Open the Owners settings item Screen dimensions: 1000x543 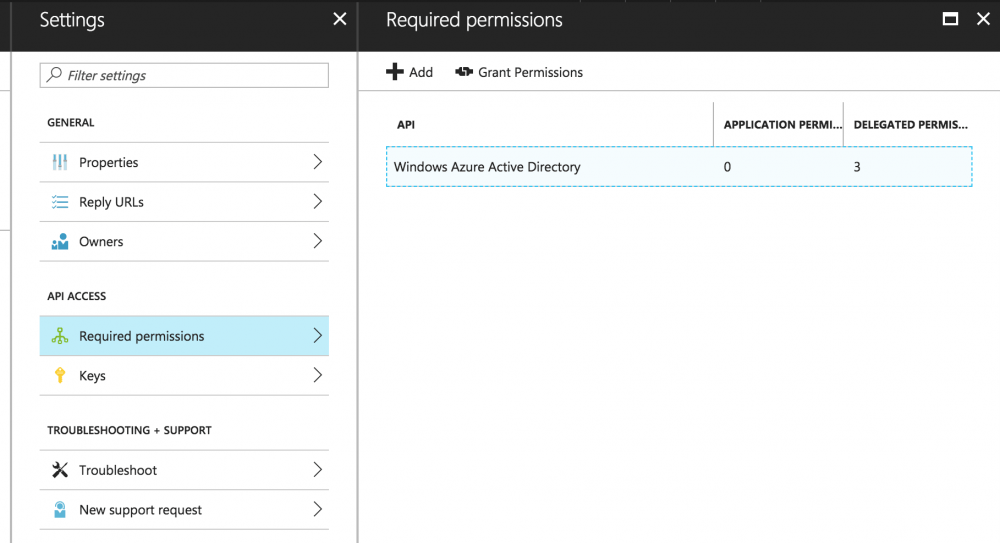(101, 242)
